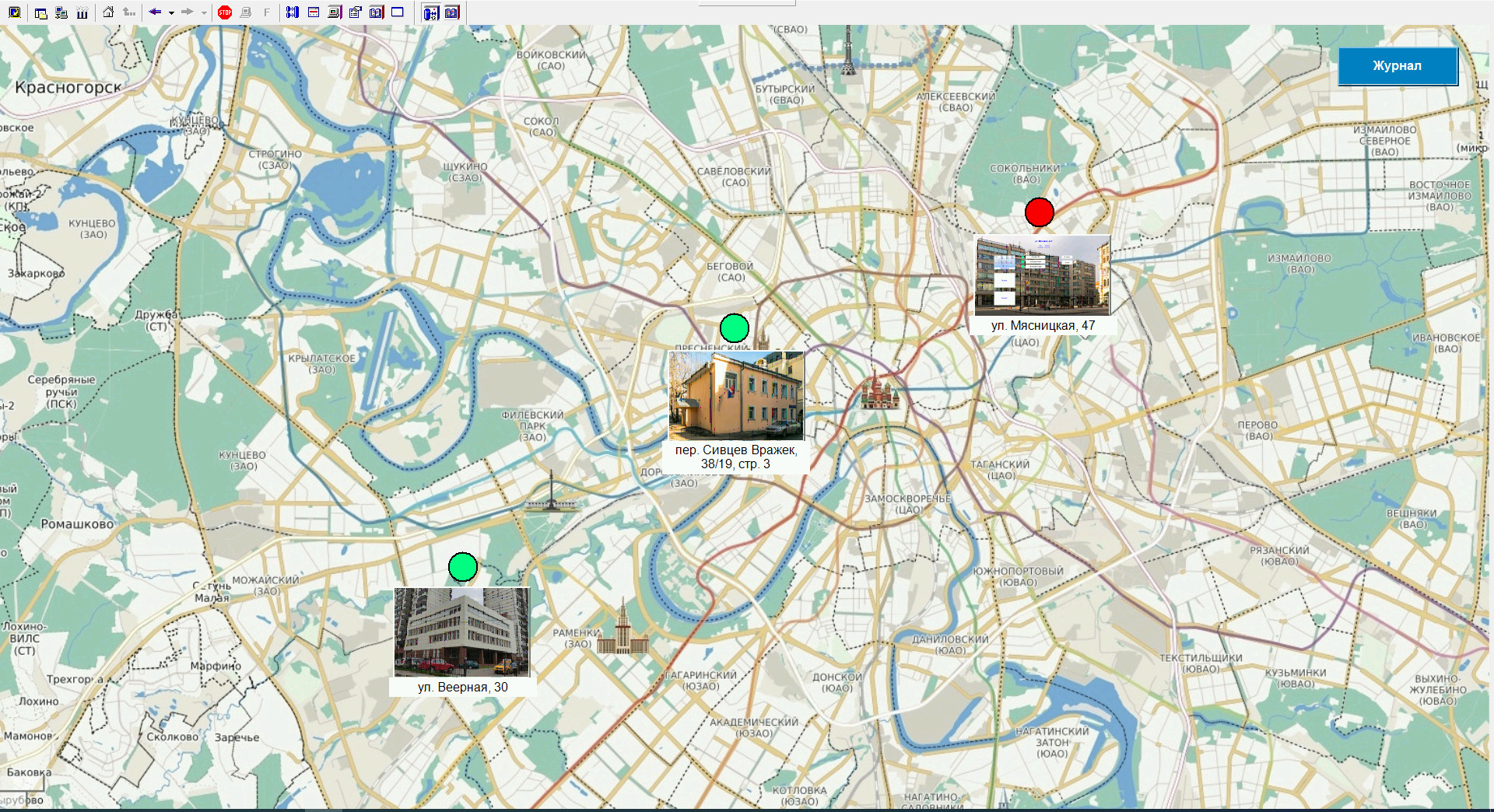The image size is (1494, 812).
Task: Open the forward-arrow history dropdown
Action: tap(204, 12)
